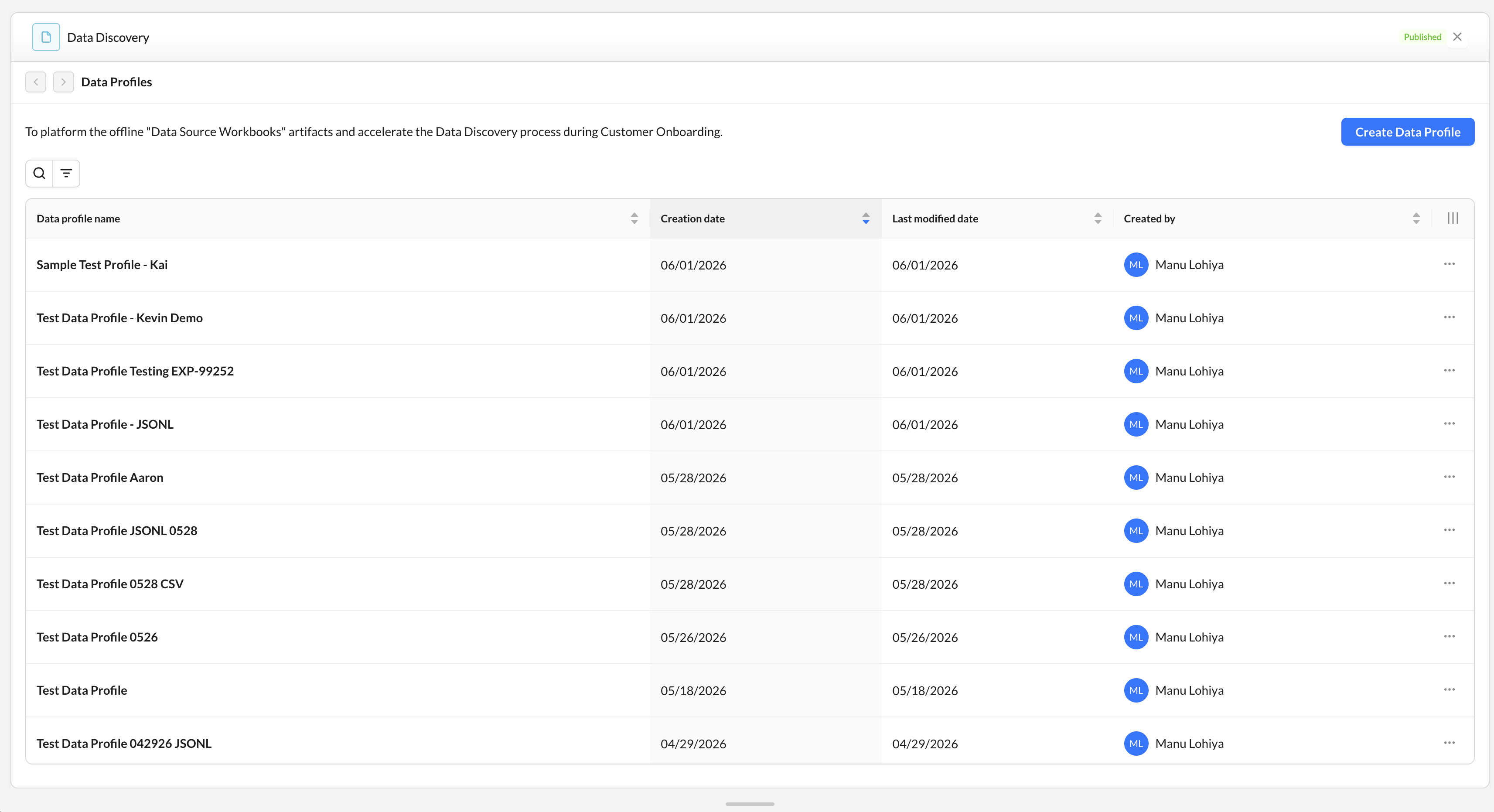
Task: Open more options for Test Data Profile Aaron
Action: tap(1450, 477)
